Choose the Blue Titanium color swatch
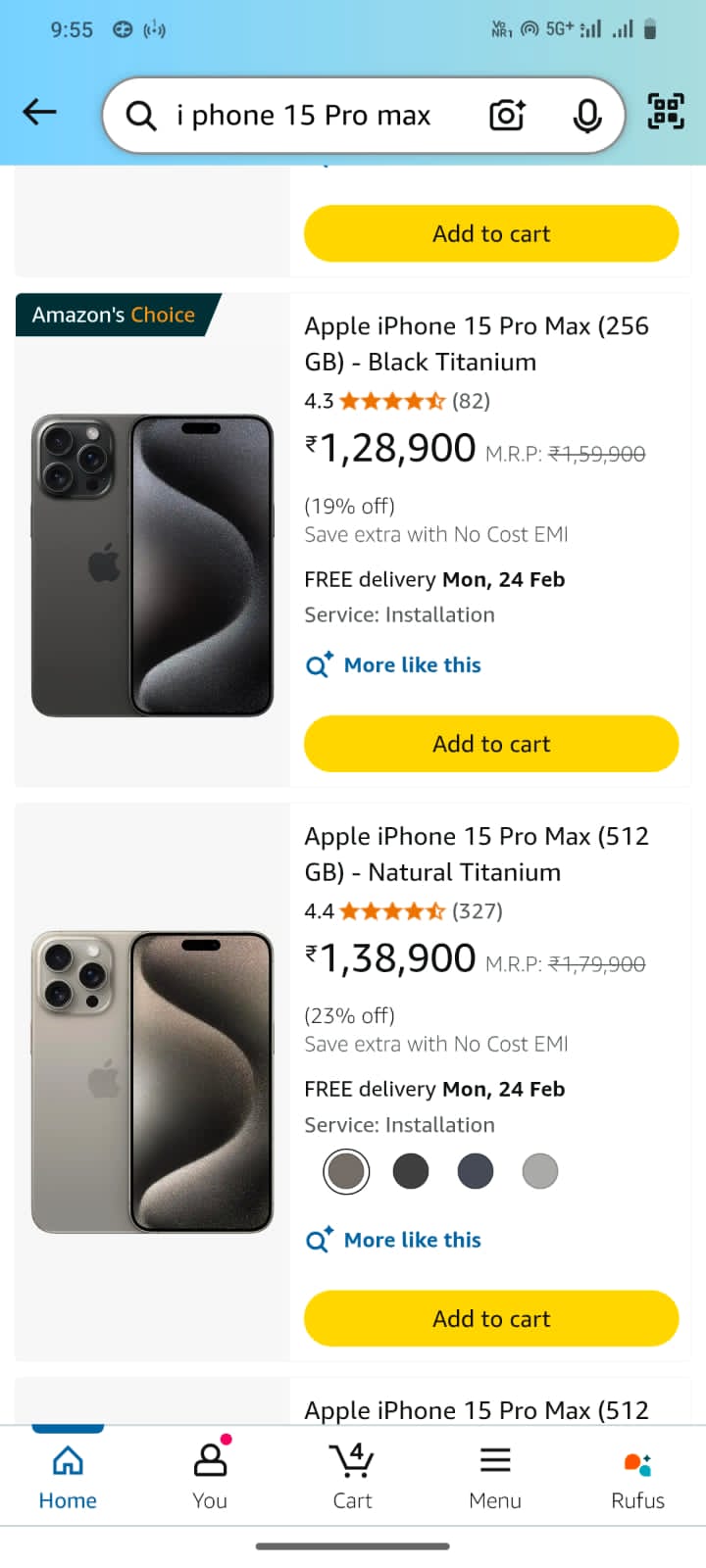The width and height of the screenshot is (706, 1568). pyautogui.click(x=476, y=1171)
